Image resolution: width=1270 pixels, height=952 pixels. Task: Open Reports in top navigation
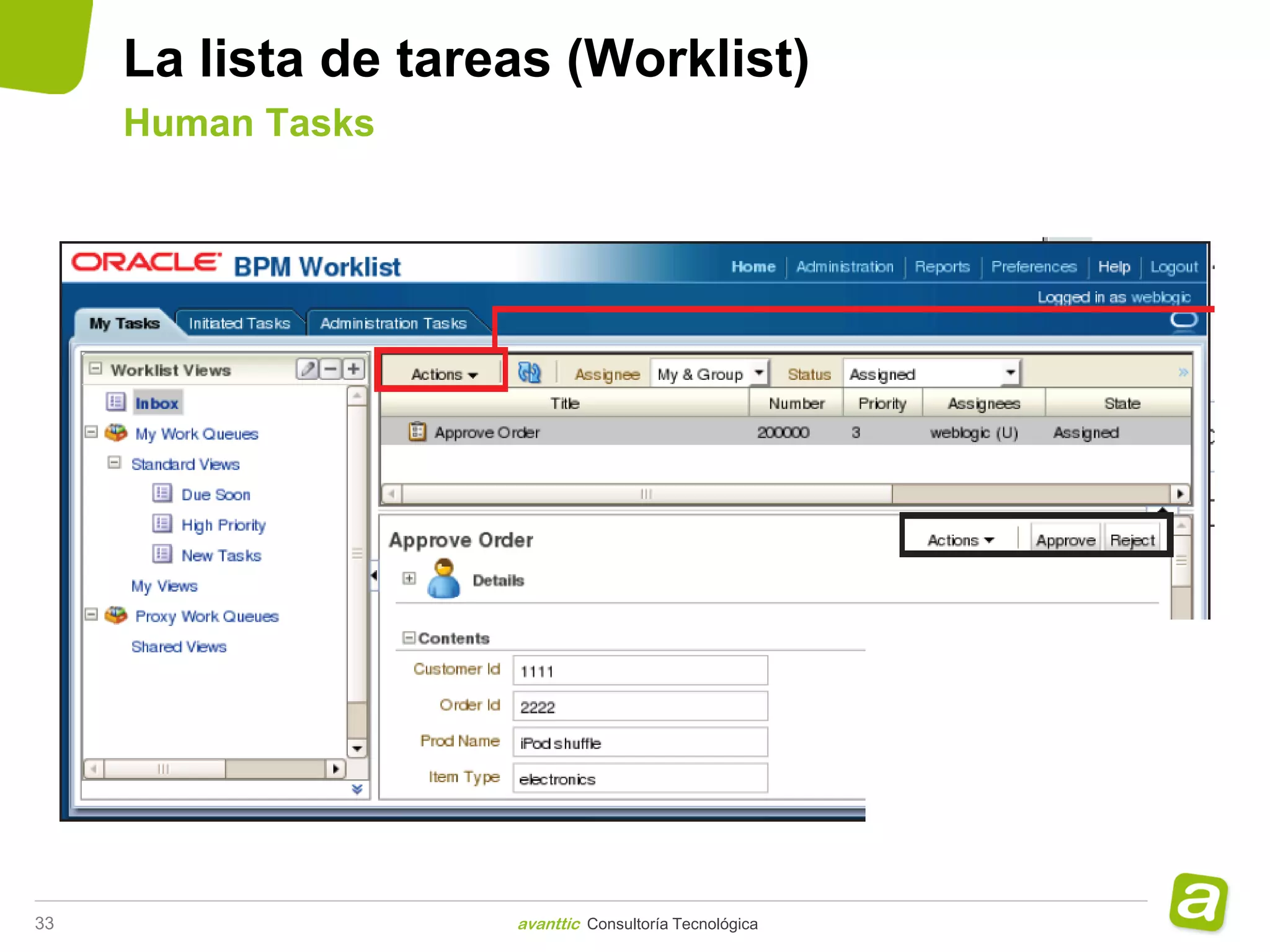pos(942,267)
